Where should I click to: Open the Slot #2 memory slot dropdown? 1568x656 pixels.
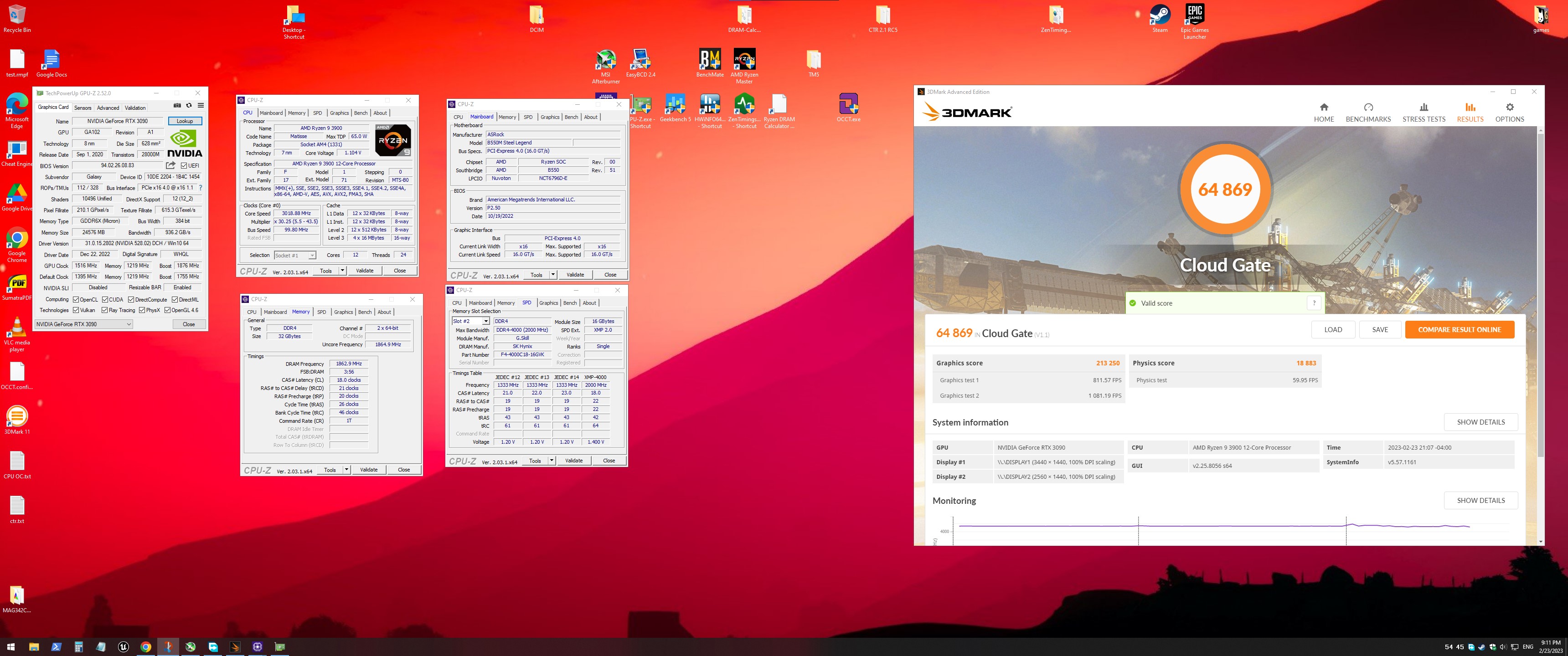tap(470, 321)
